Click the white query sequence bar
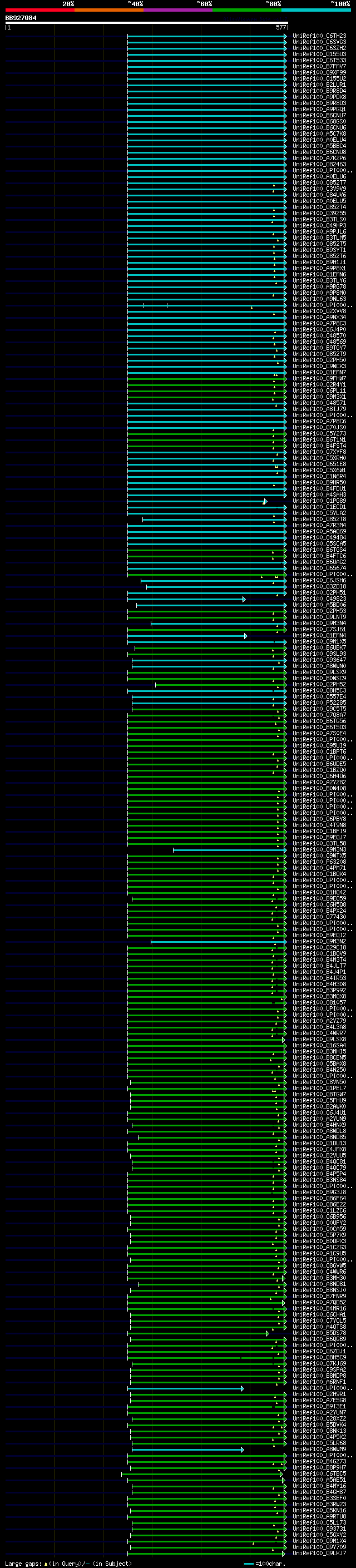Screen dimensions: 356x1568 point(147,22)
